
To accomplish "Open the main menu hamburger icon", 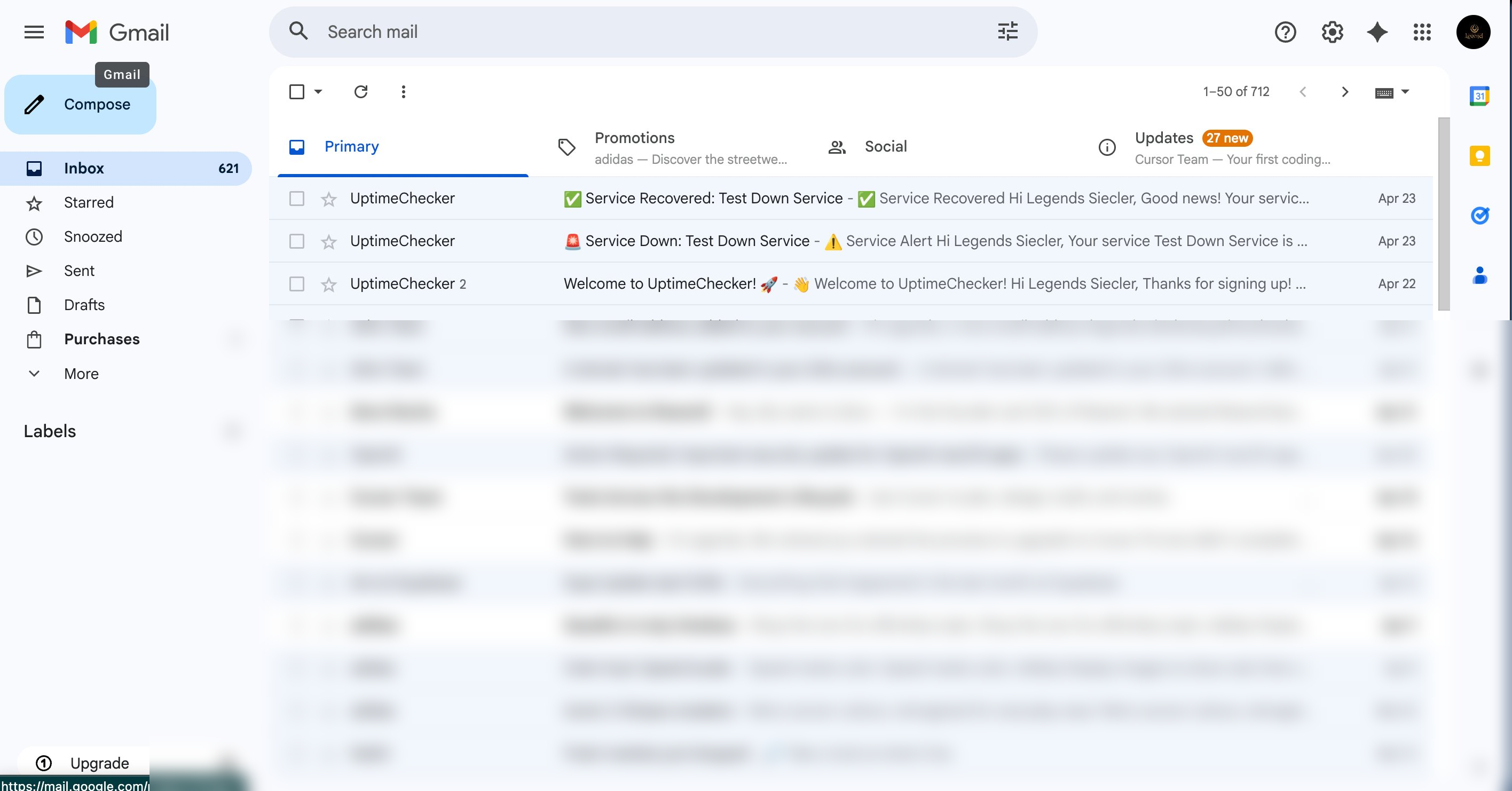I will pyautogui.click(x=34, y=31).
